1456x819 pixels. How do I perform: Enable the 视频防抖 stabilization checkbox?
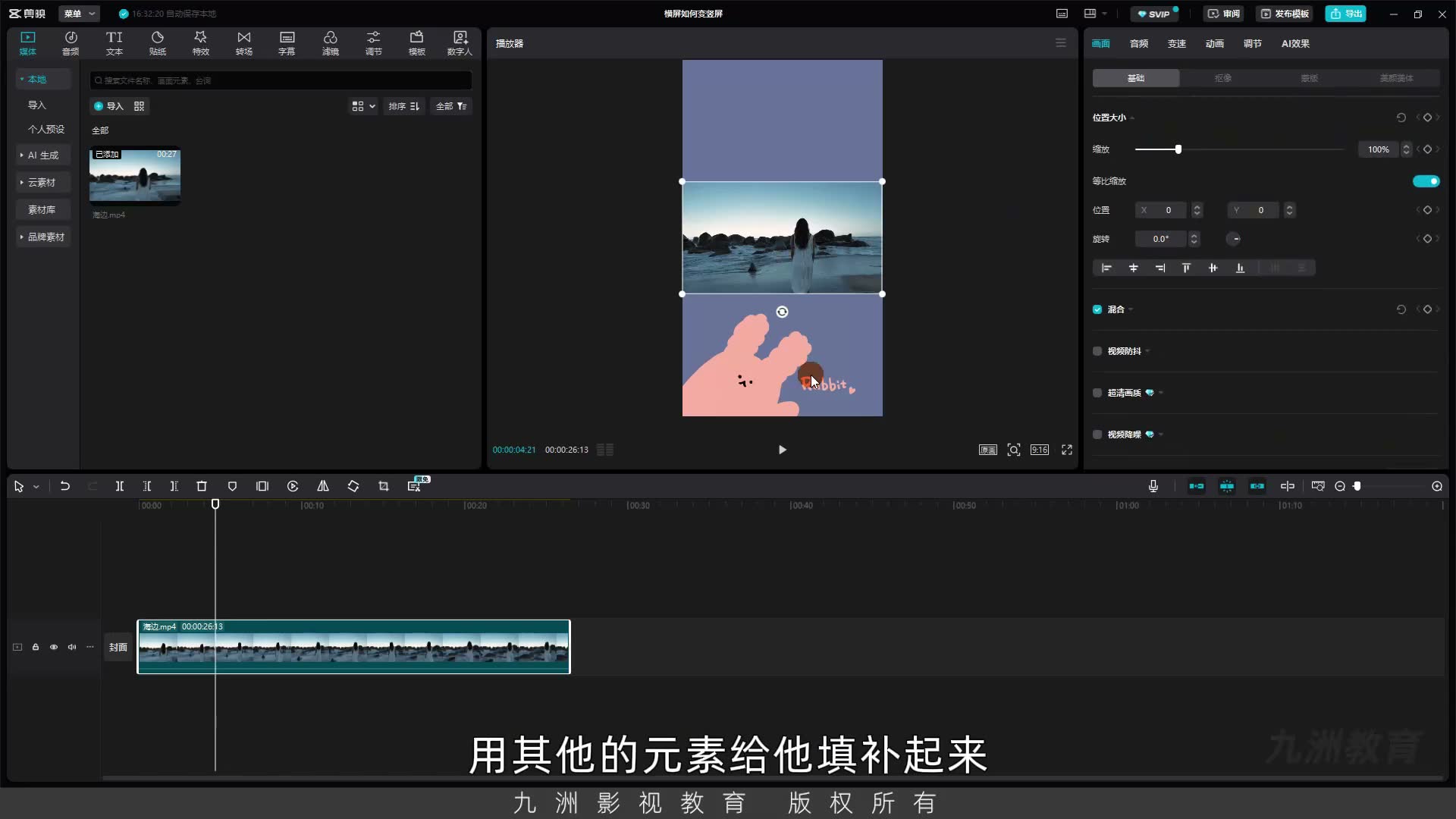coord(1097,351)
